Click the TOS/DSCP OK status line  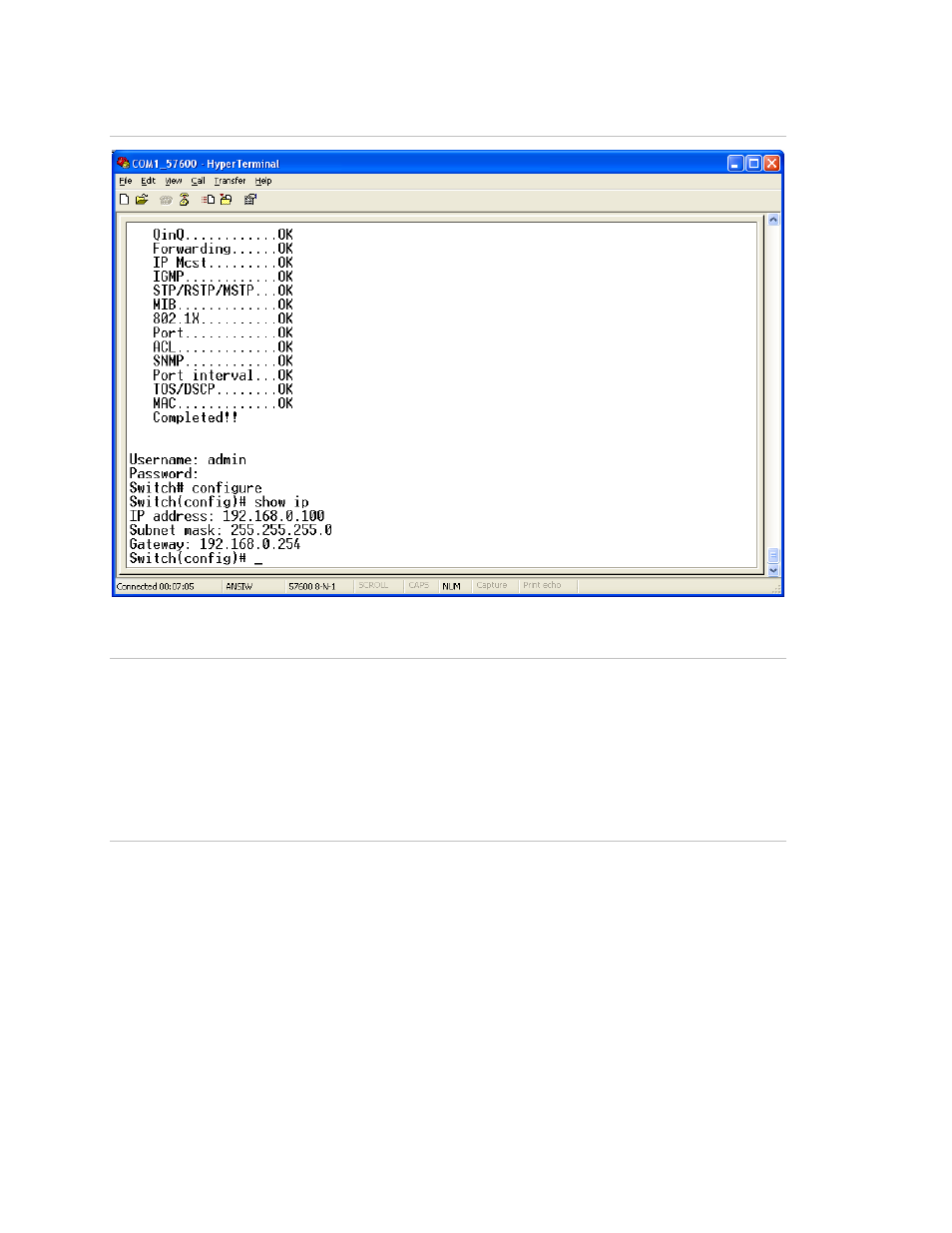pos(223,389)
